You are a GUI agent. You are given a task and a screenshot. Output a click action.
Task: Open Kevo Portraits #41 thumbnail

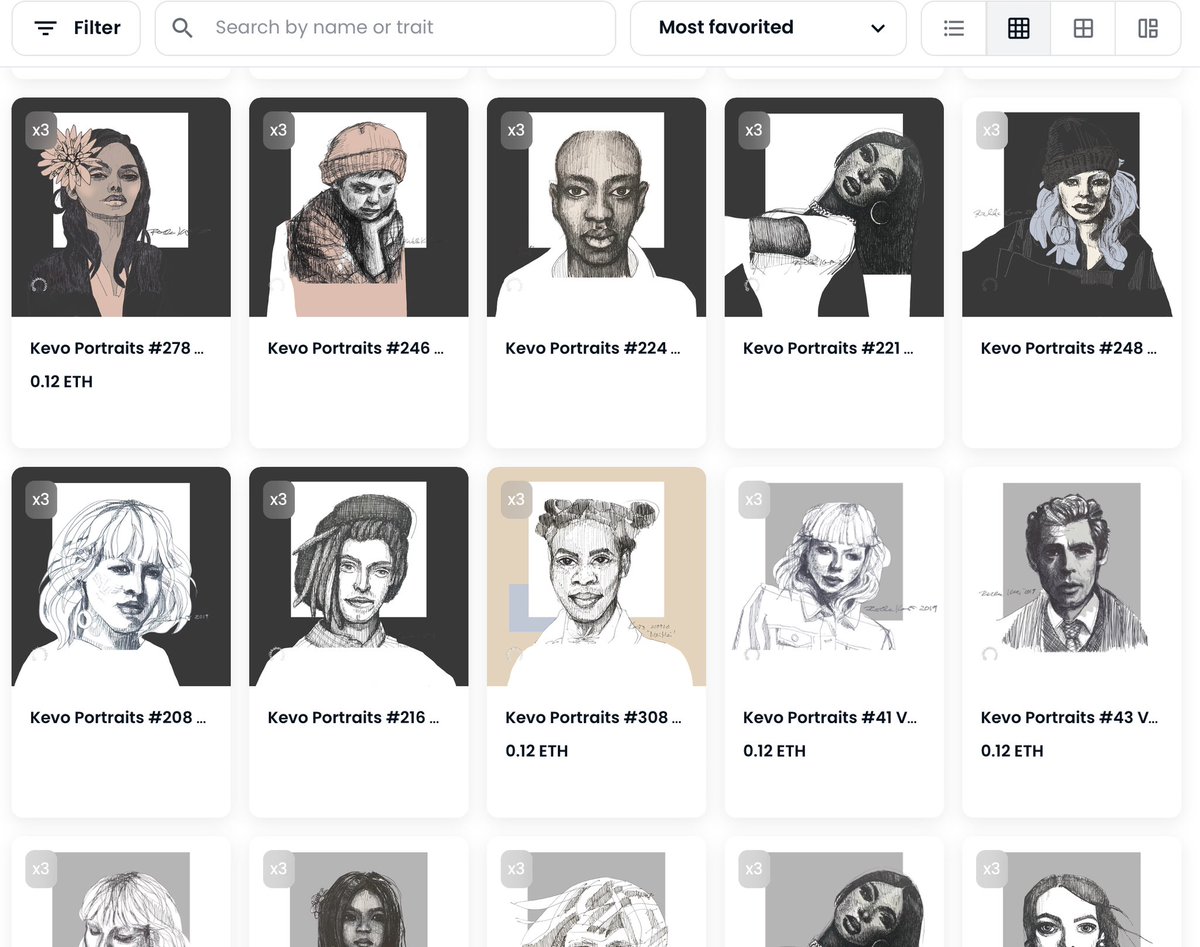coord(834,577)
